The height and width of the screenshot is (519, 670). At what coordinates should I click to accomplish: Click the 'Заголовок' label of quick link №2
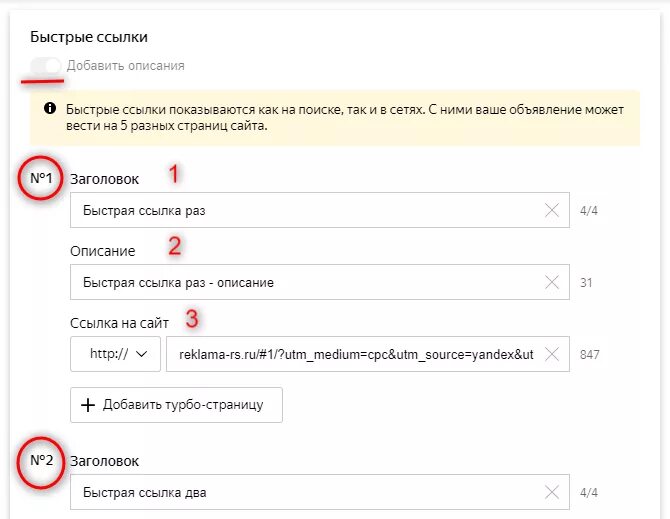(105, 461)
